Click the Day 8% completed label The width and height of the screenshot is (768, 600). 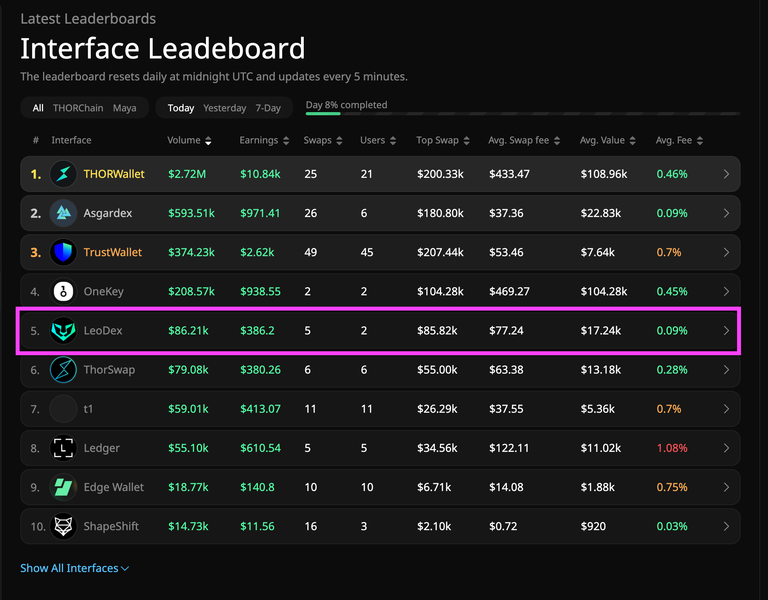coord(346,105)
